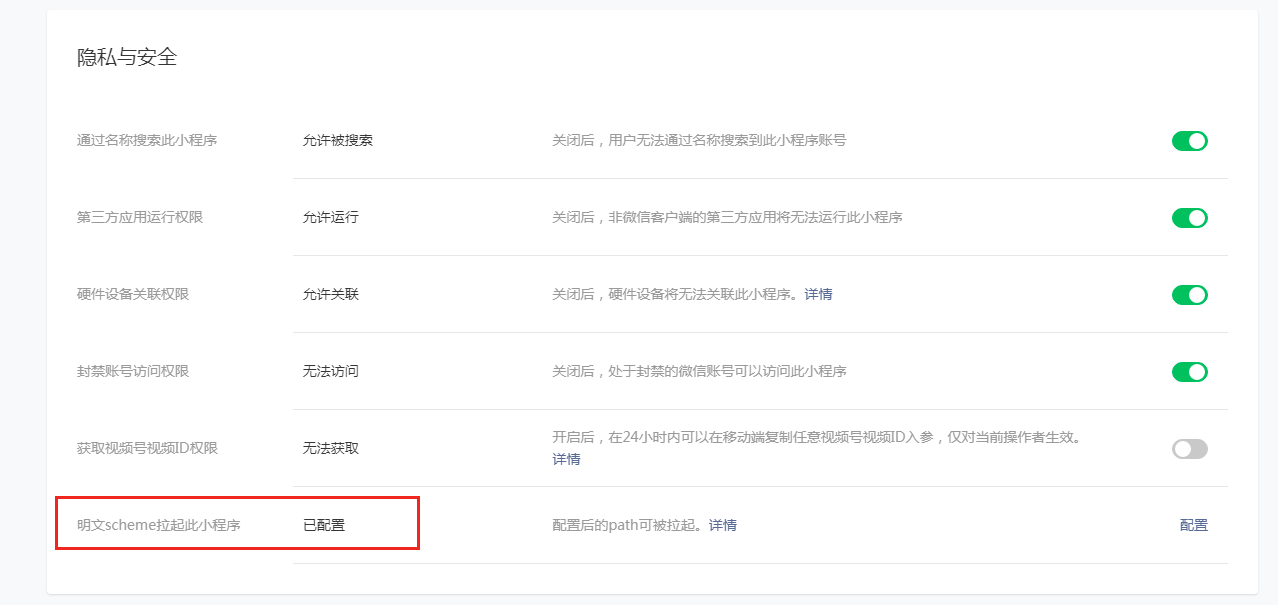Click the 明文scheme拉起此小程序 label
1278x605 pixels.
[158, 525]
